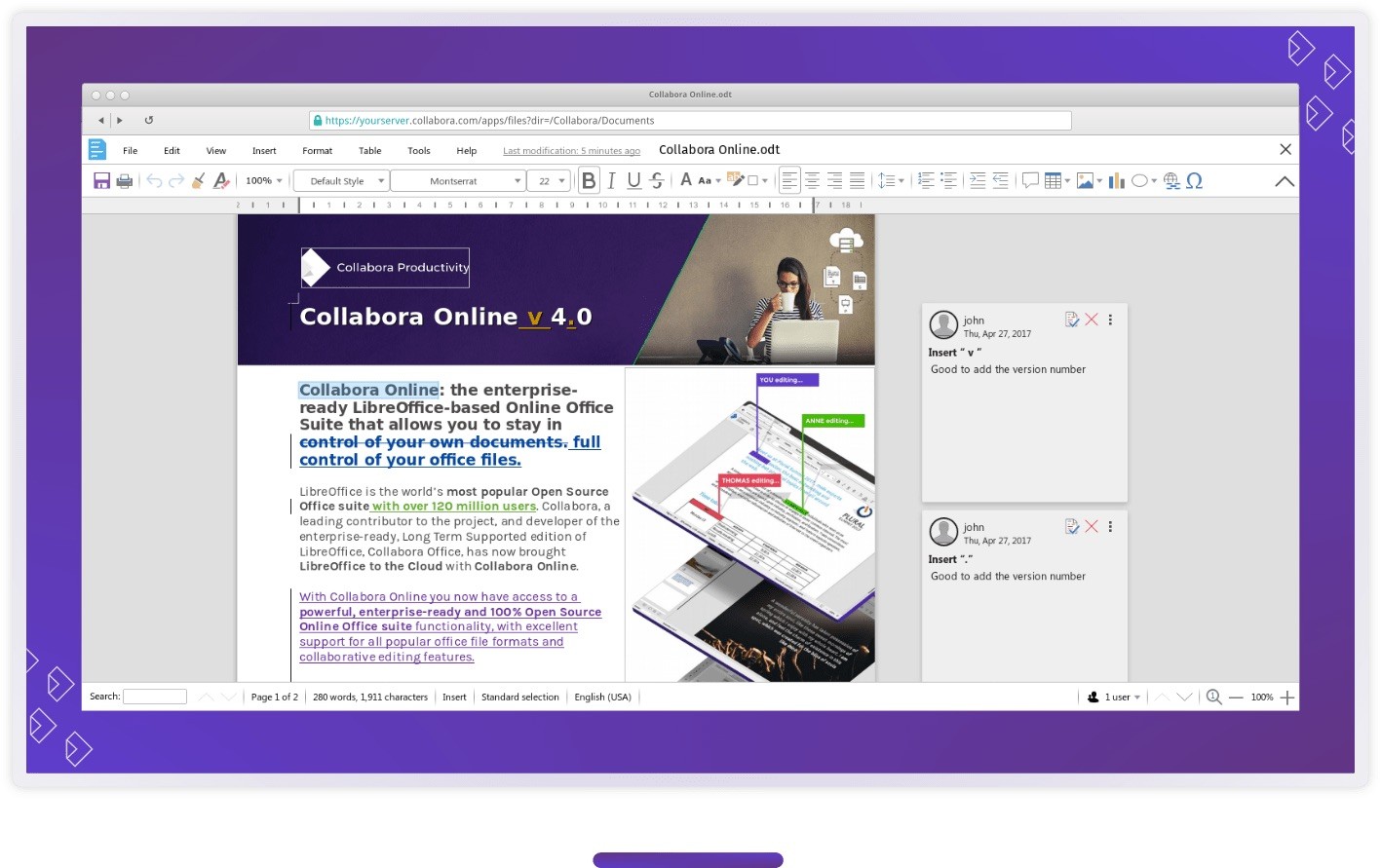Align the paragraph right
This screenshot has width=1381, height=868.
(834, 180)
